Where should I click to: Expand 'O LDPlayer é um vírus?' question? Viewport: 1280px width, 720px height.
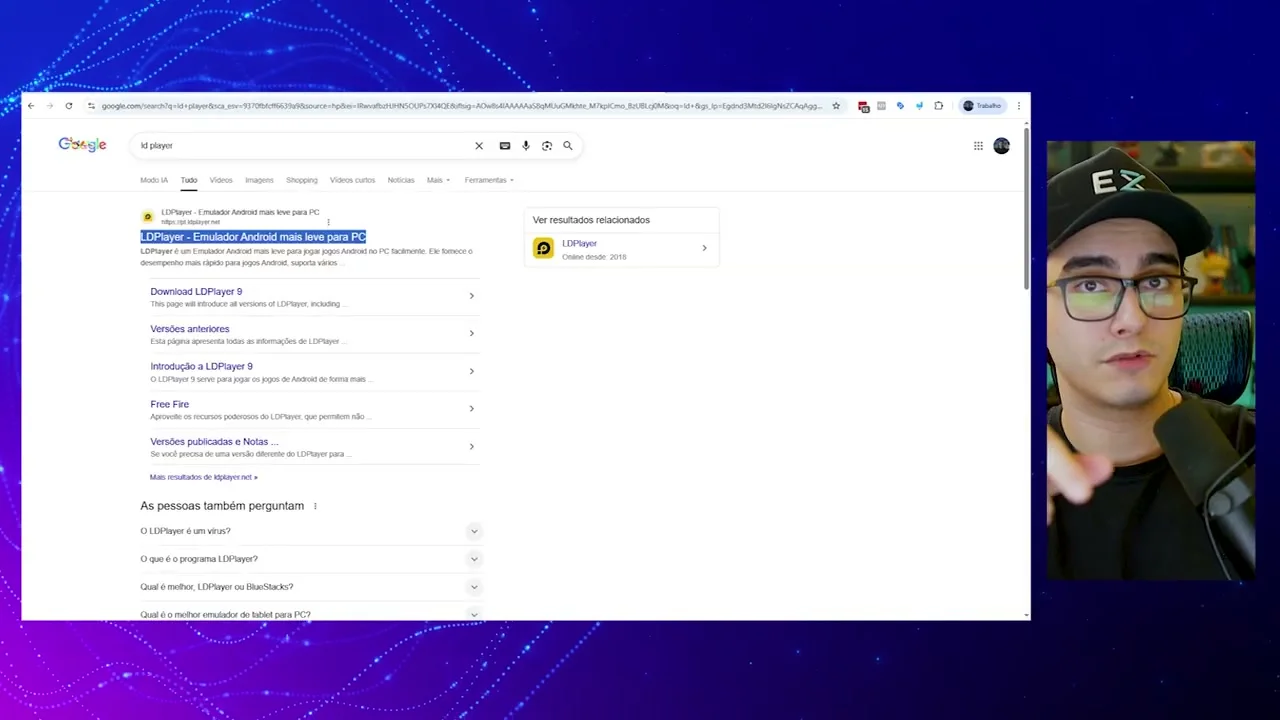pos(310,531)
